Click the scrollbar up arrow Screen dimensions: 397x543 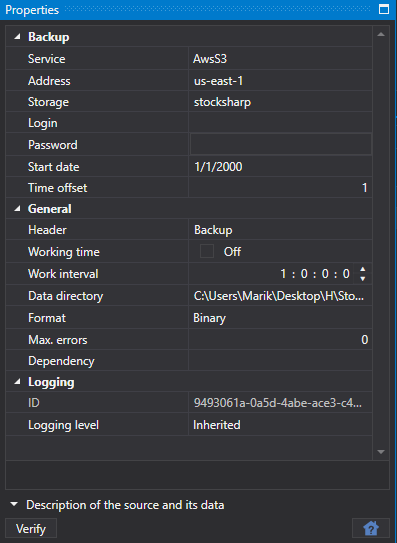tap(381, 34)
